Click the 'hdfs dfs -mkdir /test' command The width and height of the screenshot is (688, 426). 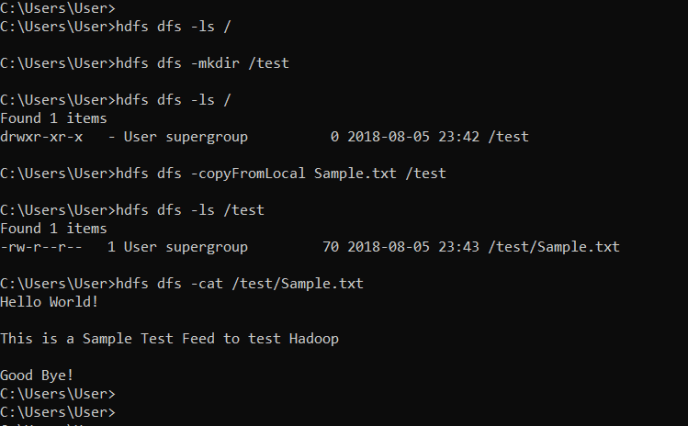202,63
